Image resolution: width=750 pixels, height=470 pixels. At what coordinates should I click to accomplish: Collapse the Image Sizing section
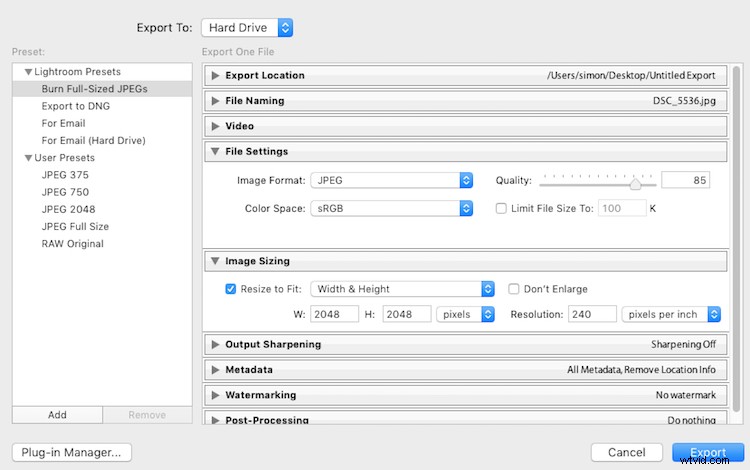(x=215, y=261)
